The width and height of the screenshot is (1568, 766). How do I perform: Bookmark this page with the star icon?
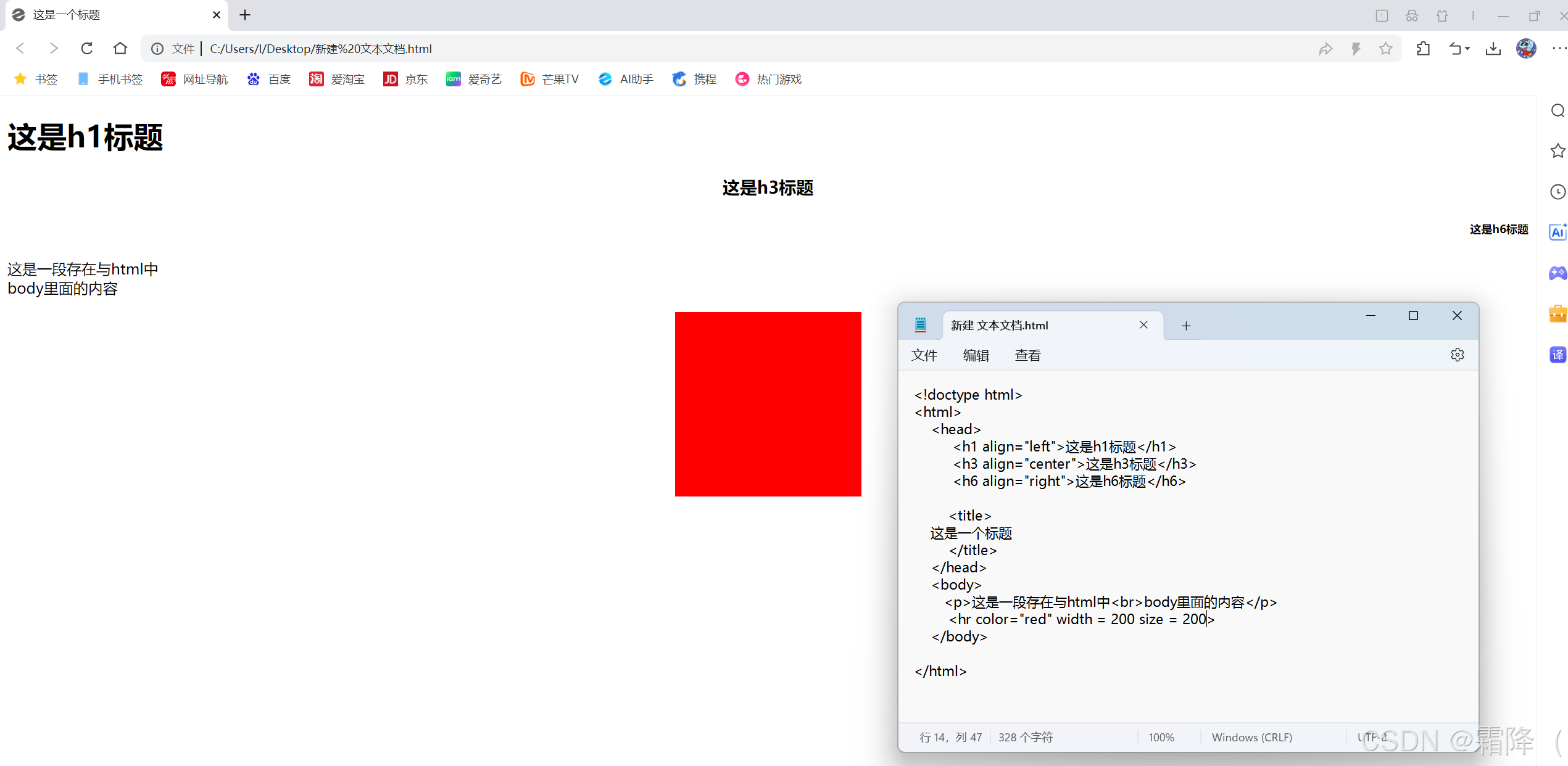pyautogui.click(x=1386, y=49)
